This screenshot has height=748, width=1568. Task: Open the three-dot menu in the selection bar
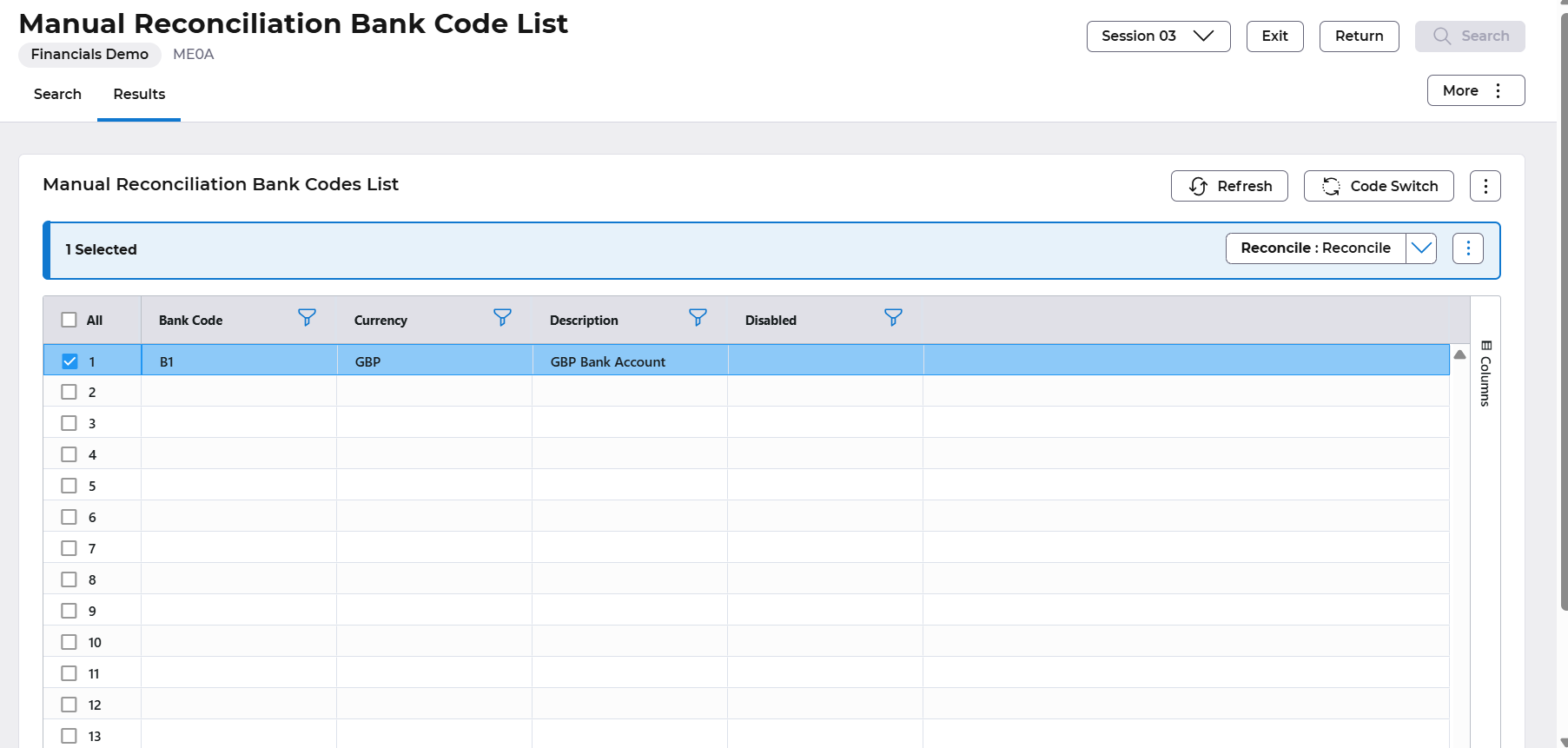[1467, 248]
